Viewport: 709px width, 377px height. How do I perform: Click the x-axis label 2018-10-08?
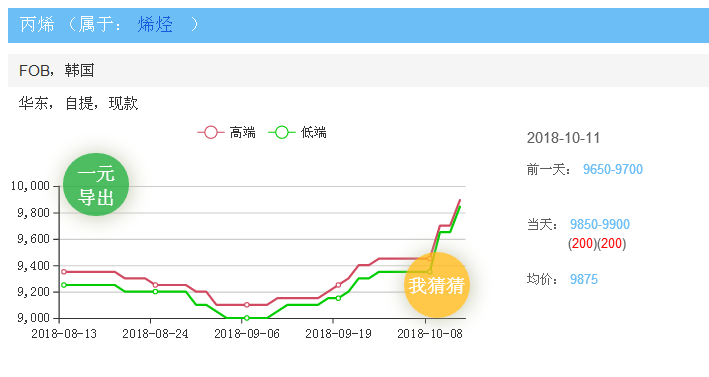430,334
